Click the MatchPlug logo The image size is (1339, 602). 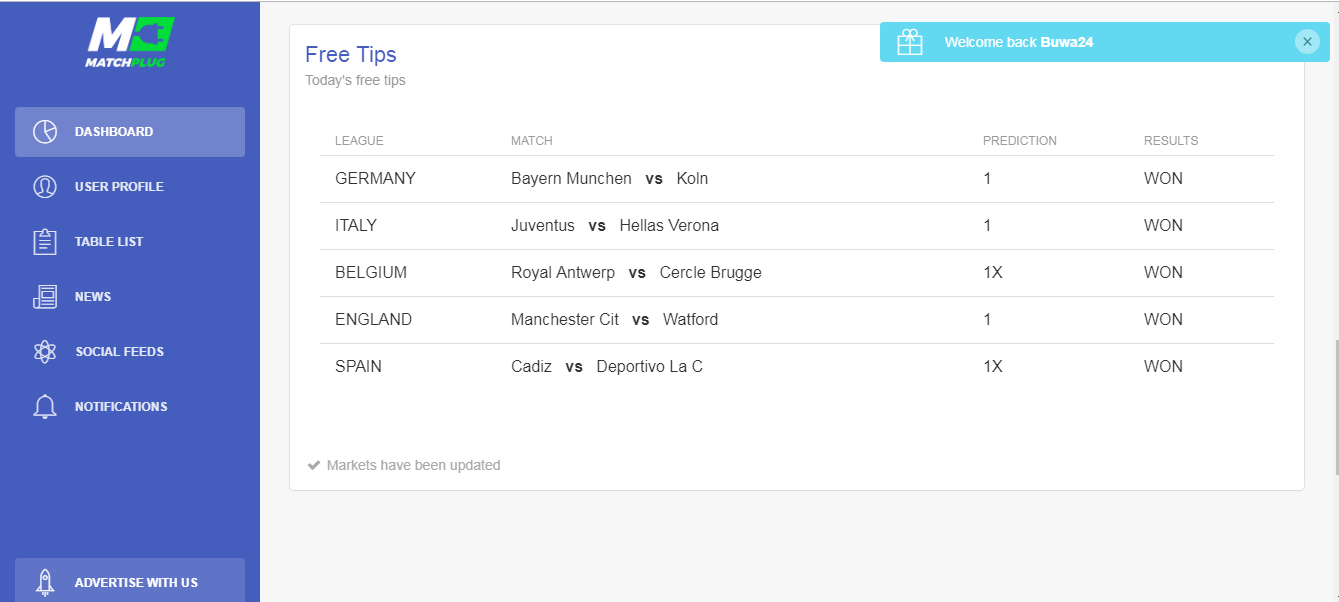pos(130,42)
